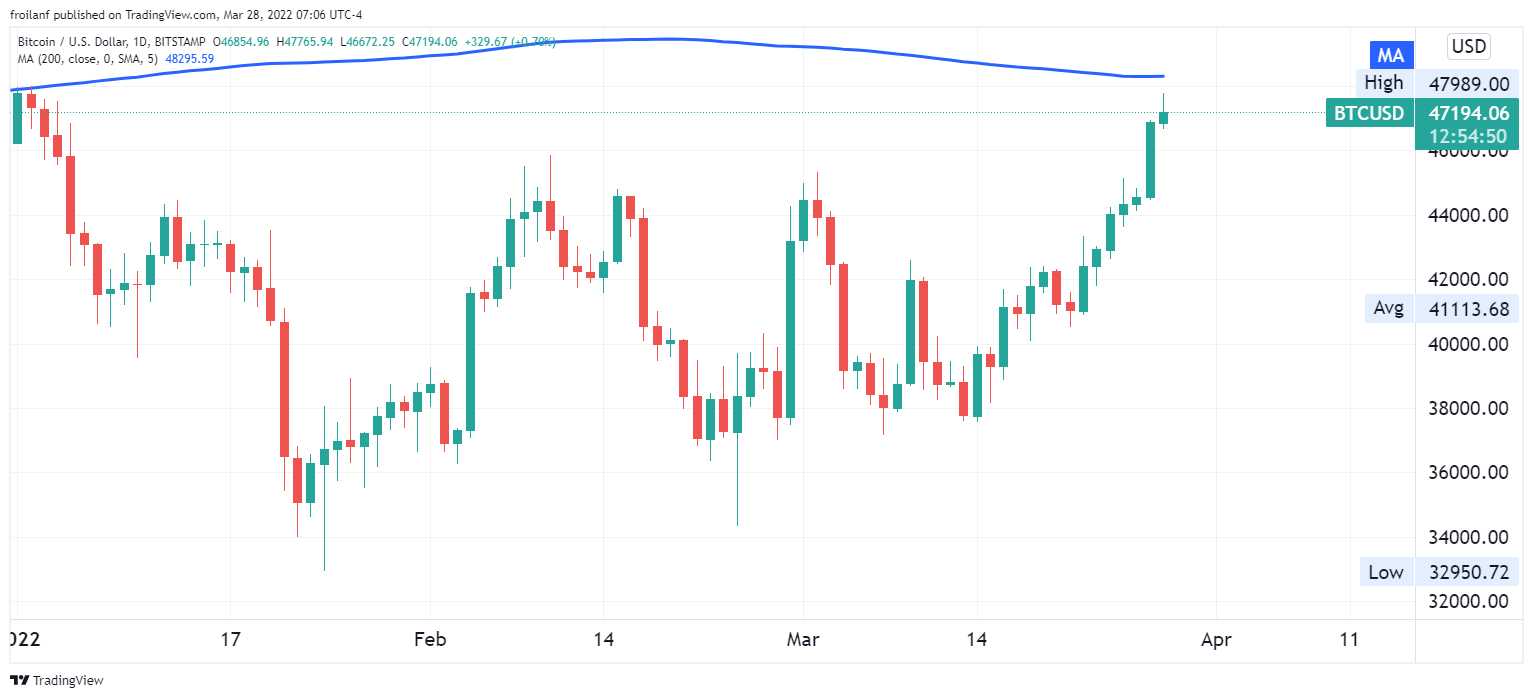
Task: Select the Feb marker on the time axis
Action: pyautogui.click(x=430, y=639)
